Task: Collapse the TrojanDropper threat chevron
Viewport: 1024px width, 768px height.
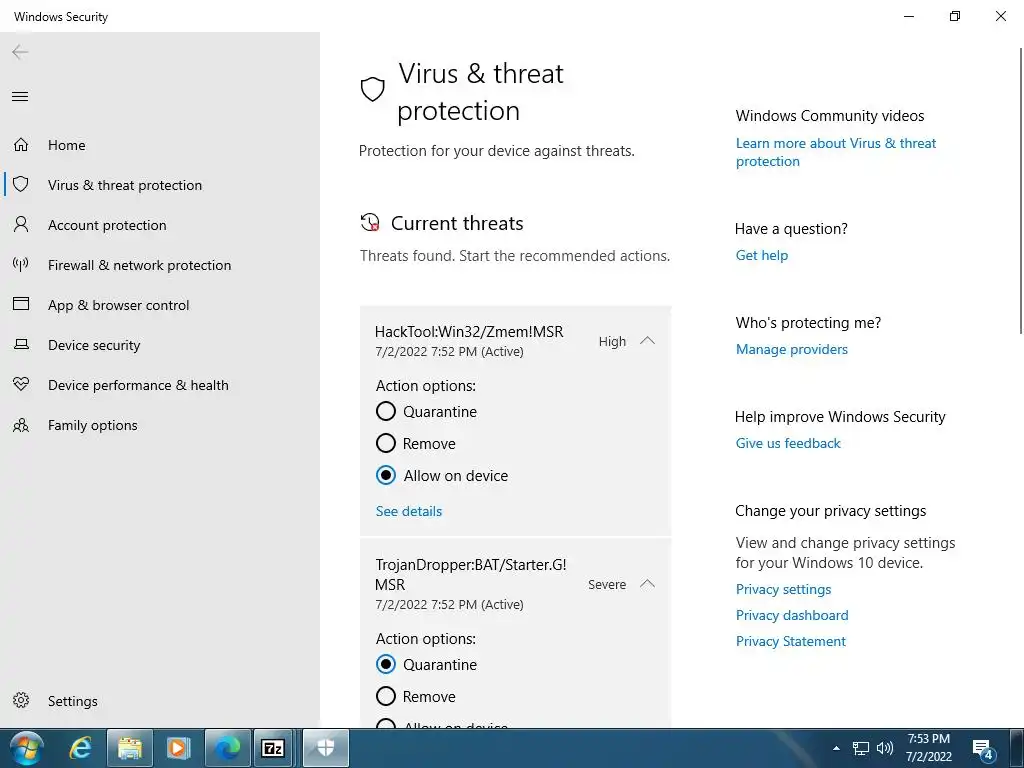Action: (x=647, y=584)
